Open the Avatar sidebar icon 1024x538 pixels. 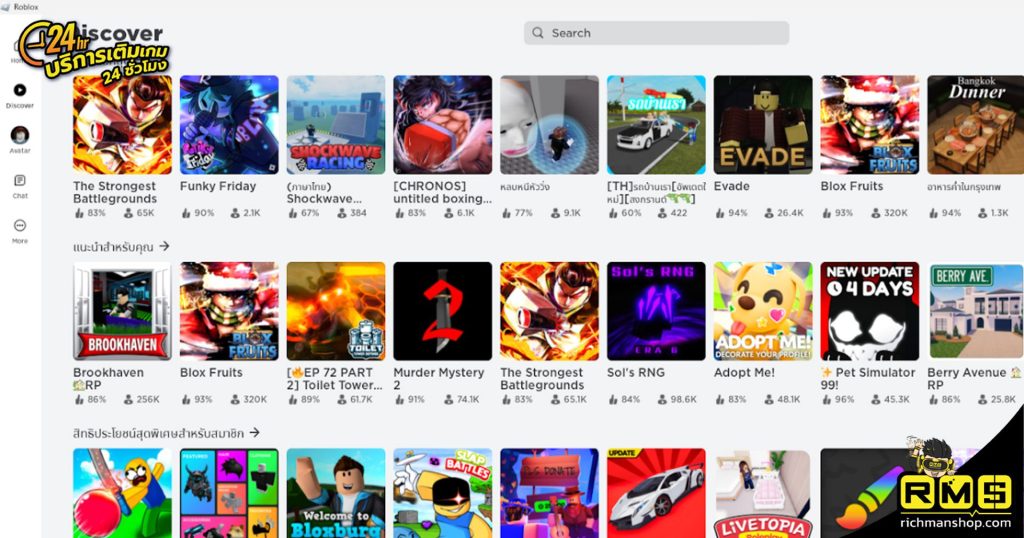coord(20,135)
